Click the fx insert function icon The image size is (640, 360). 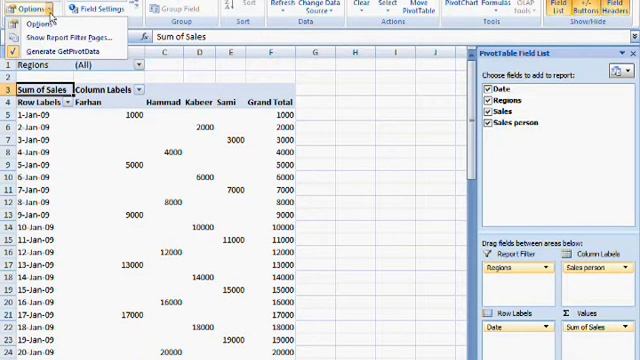tap(144, 37)
